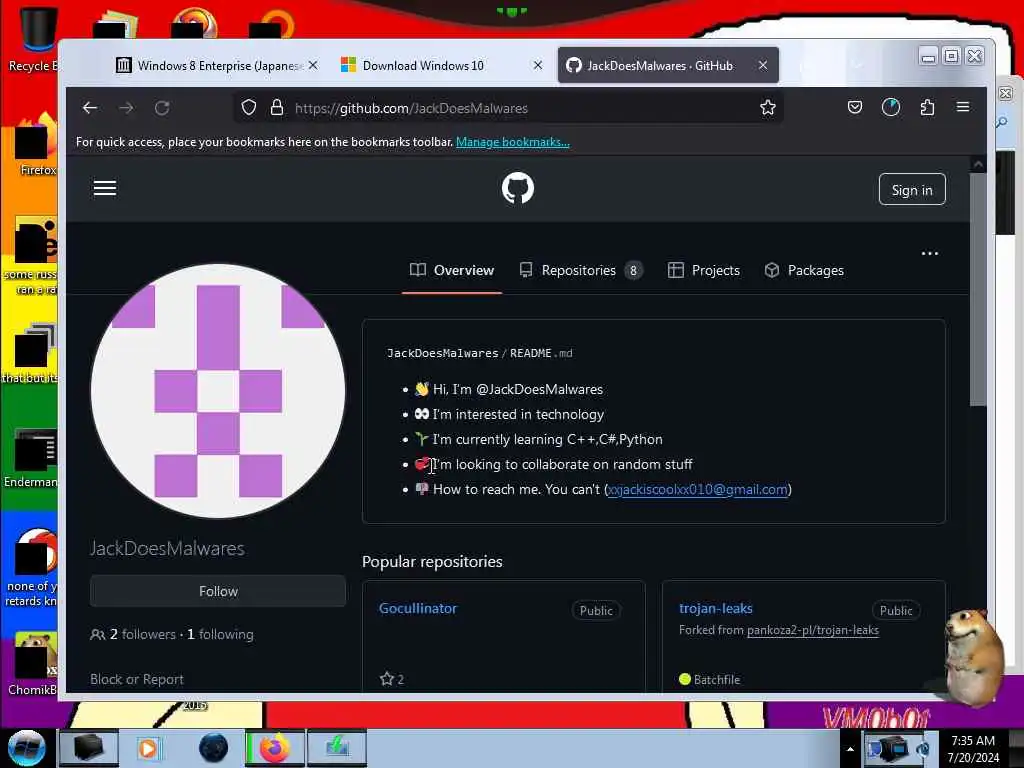Close the Download Windows 10 tab
The width and height of the screenshot is (1024, 768).
537,65
